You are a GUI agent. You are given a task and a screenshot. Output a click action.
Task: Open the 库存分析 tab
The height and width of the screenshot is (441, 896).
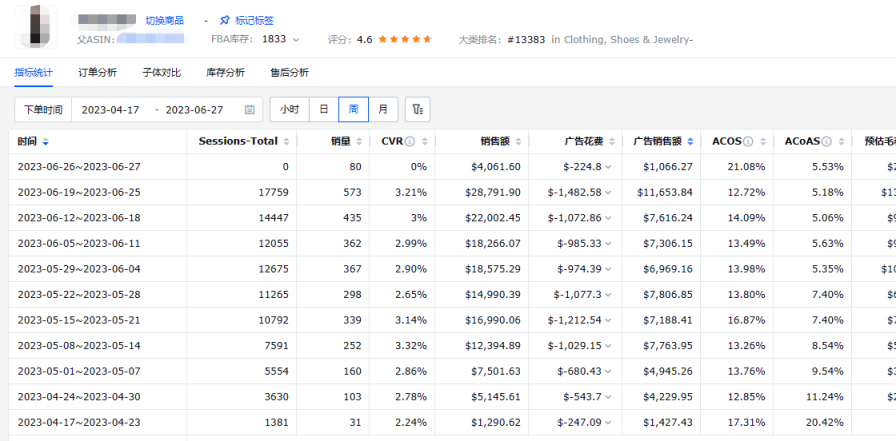click(225, 73)
